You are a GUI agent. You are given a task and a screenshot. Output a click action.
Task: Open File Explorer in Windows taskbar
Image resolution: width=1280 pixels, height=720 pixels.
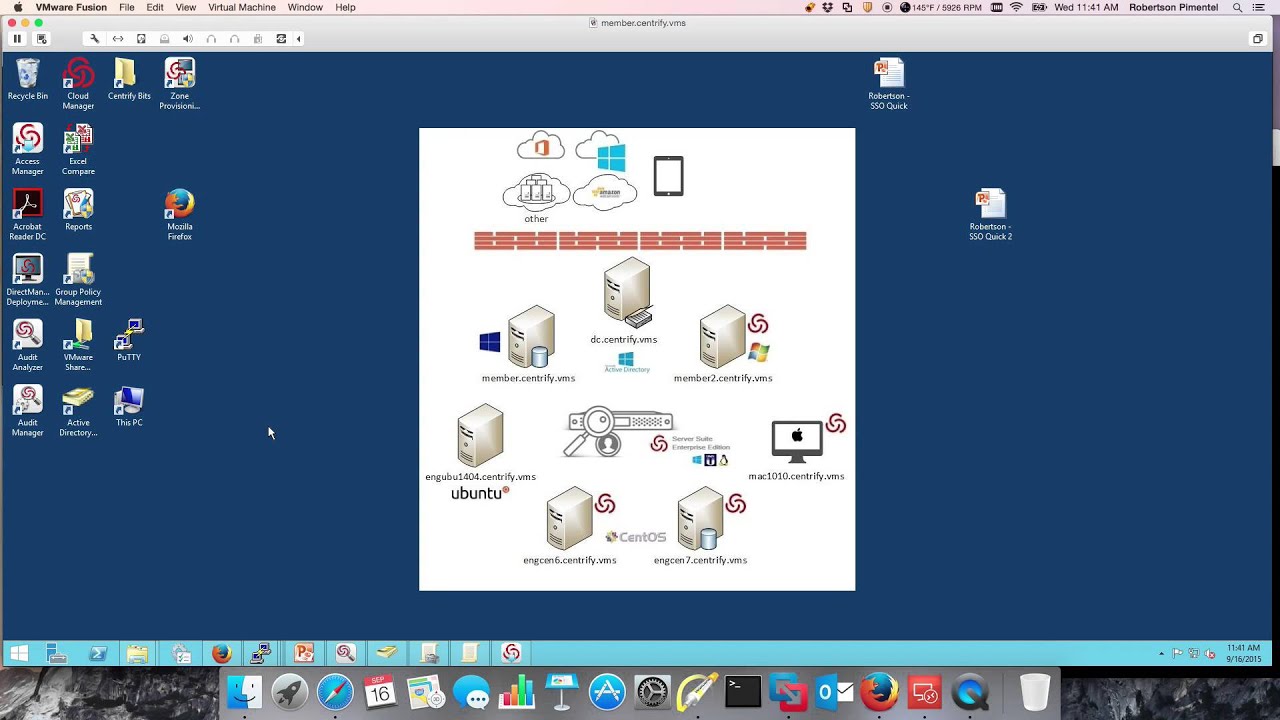138,654
